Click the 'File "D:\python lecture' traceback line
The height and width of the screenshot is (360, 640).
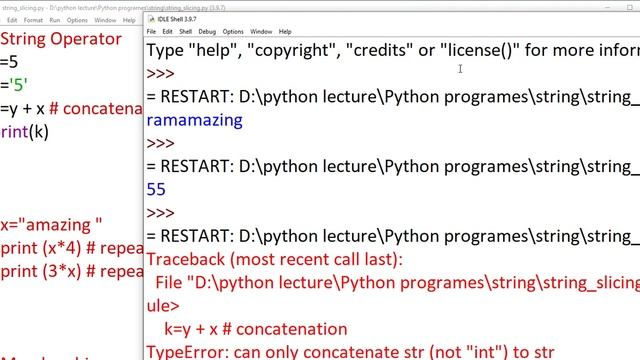click(x=397, y=282)
